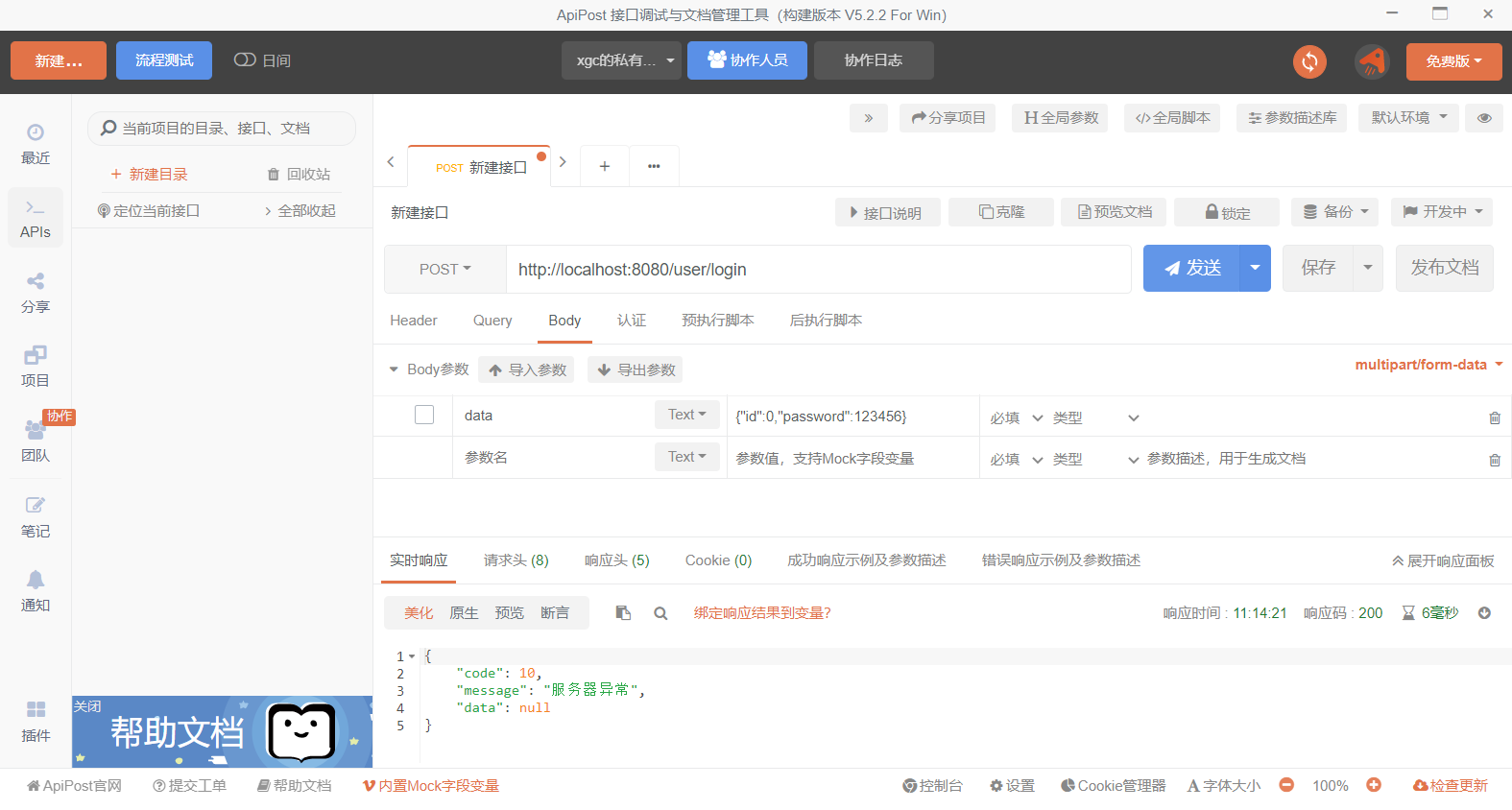Image resolution: width=1512 pixels, height=810 pixels.
Task: Open the Text dropdown in 参数名 row
Action: point(687,457)
